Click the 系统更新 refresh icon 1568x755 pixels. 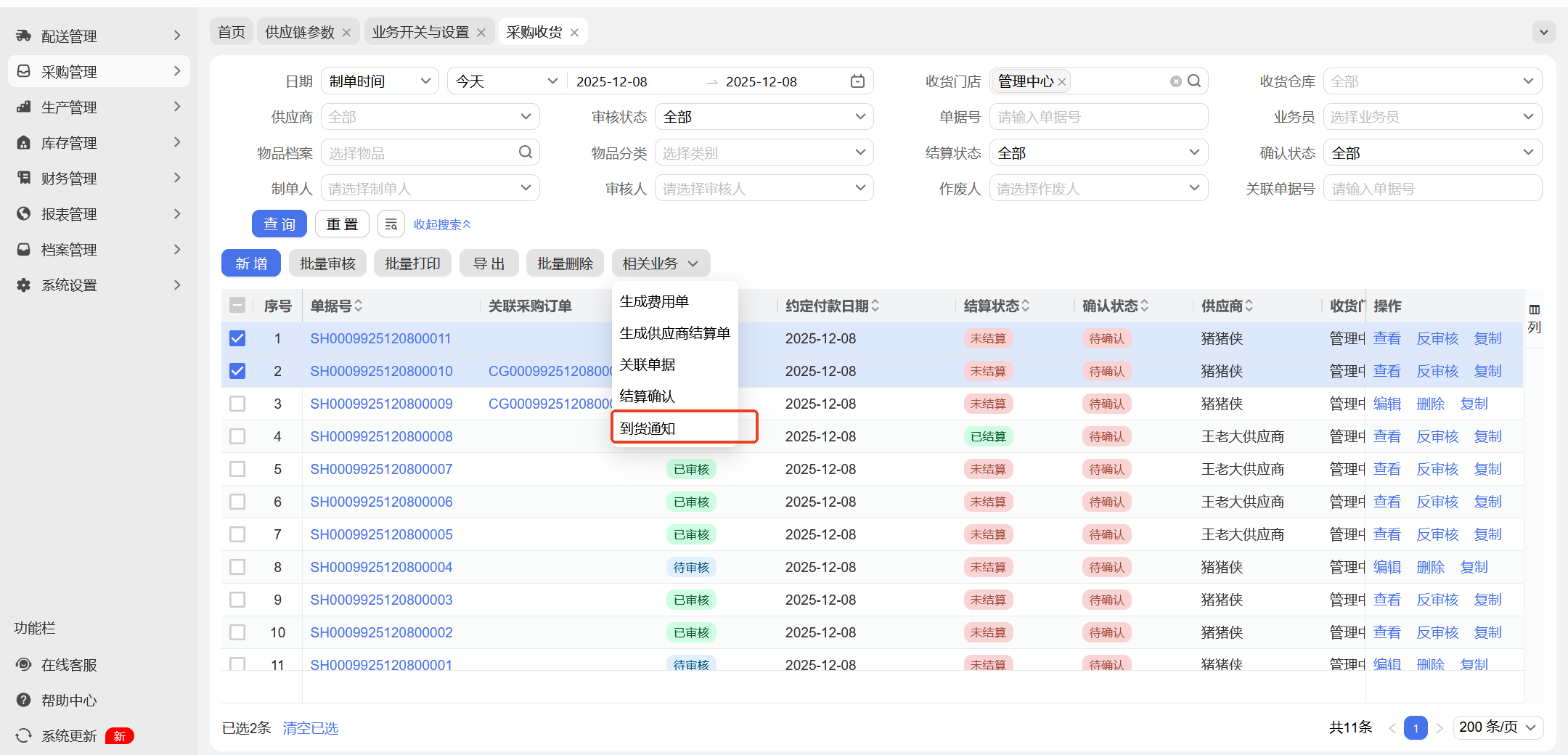[x=24, y=735]
